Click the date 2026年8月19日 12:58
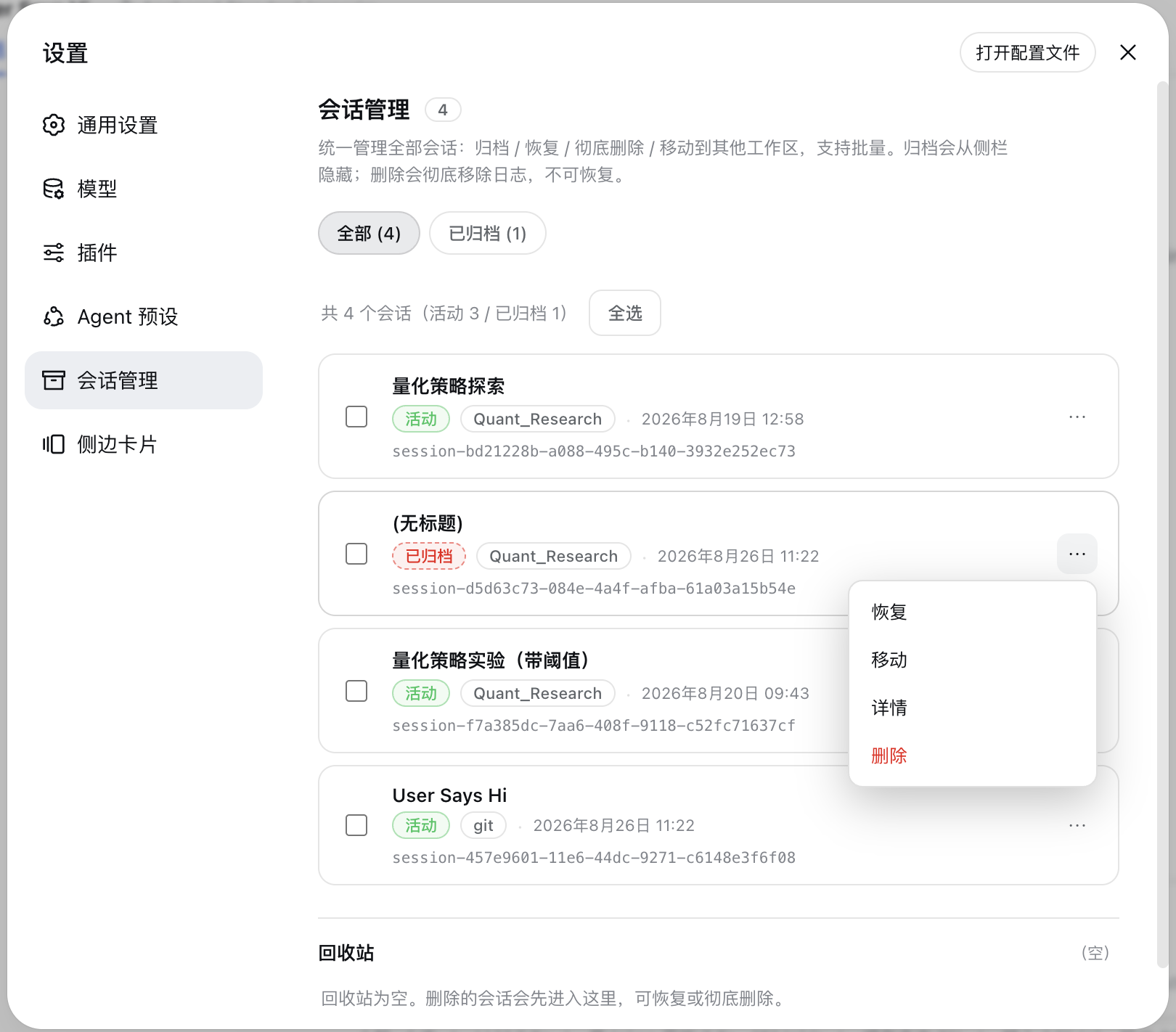 click(723, 419)
